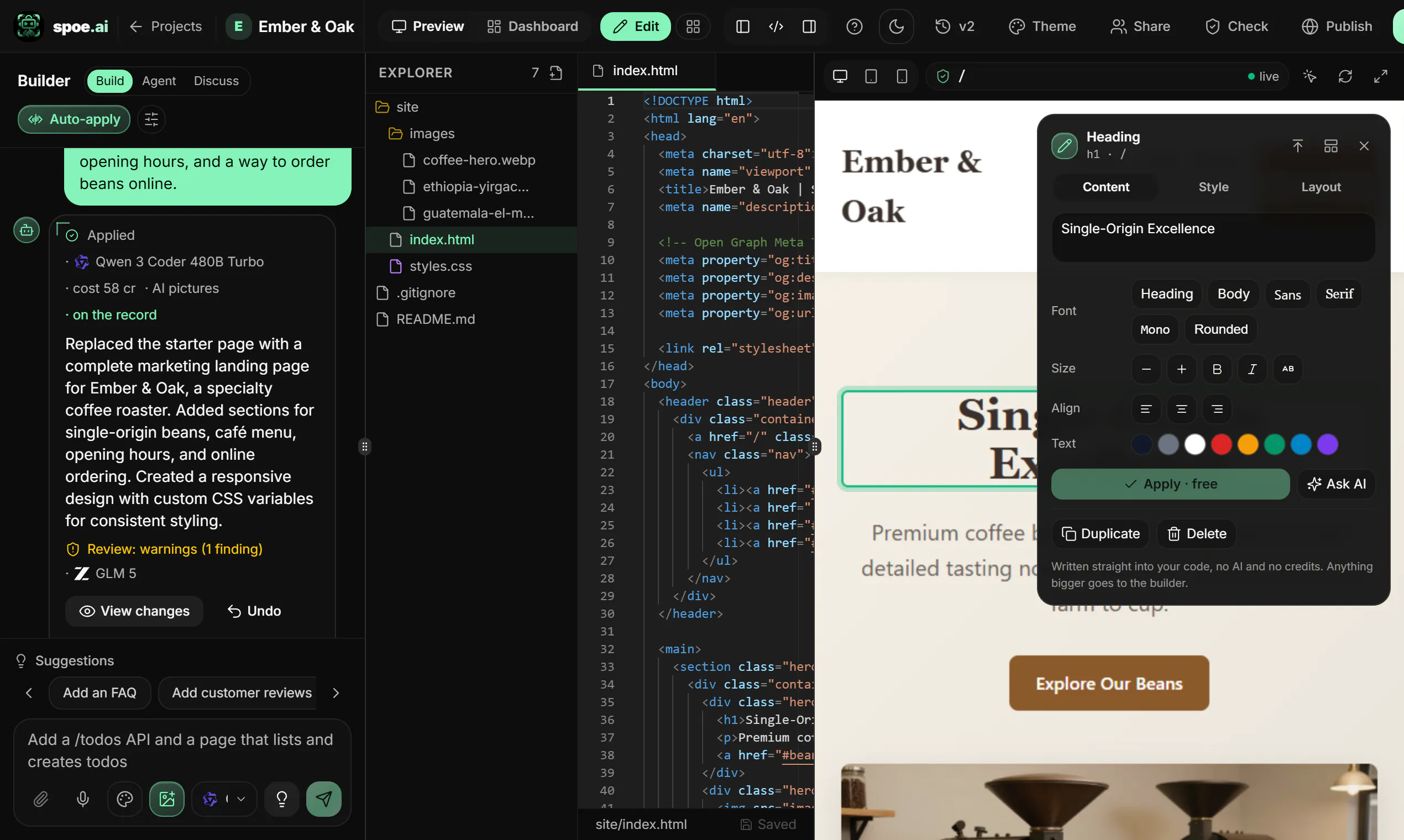Open the palette icon in prompt bar
The width and height of the screenshot is (1404, 840).
[x=124, y=799]
